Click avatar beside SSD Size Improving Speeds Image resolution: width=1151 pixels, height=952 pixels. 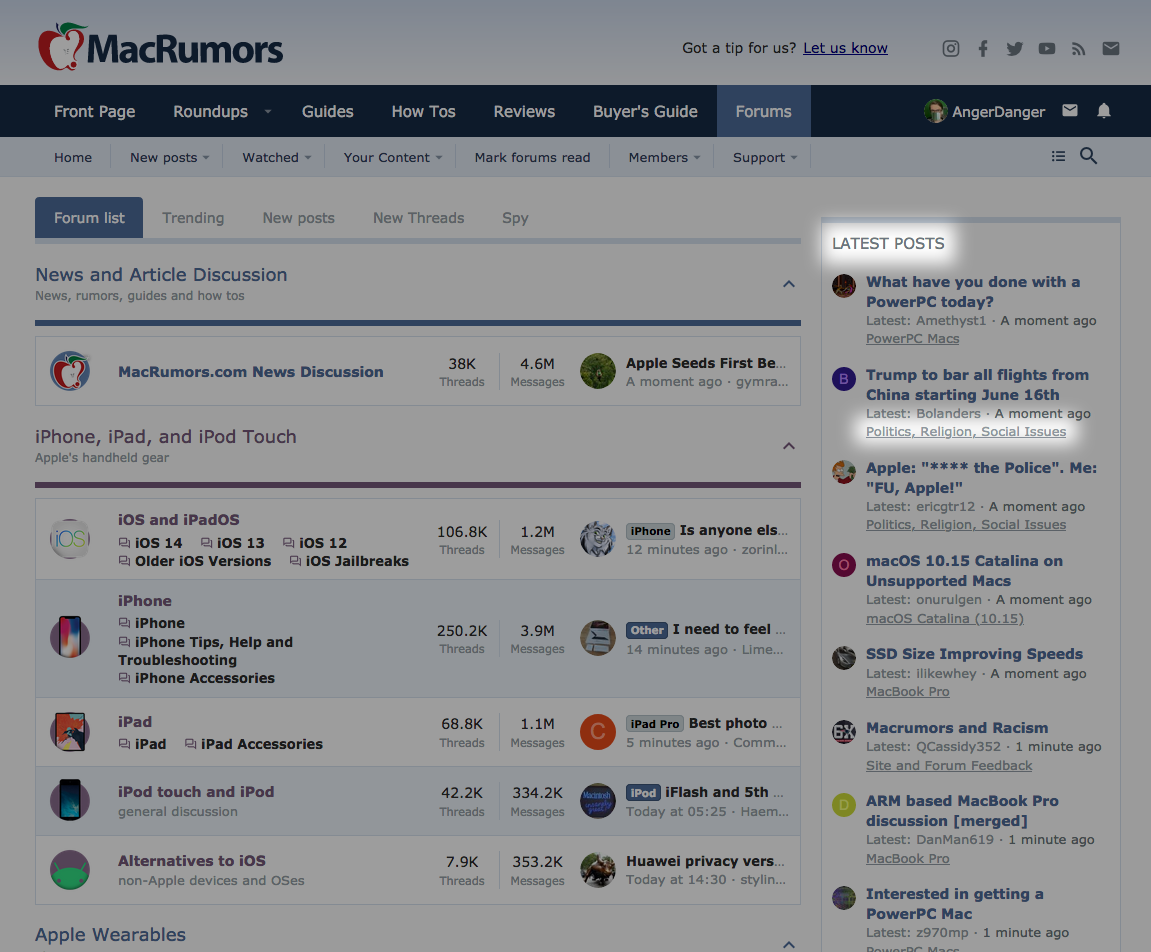(x=843, y=658)
